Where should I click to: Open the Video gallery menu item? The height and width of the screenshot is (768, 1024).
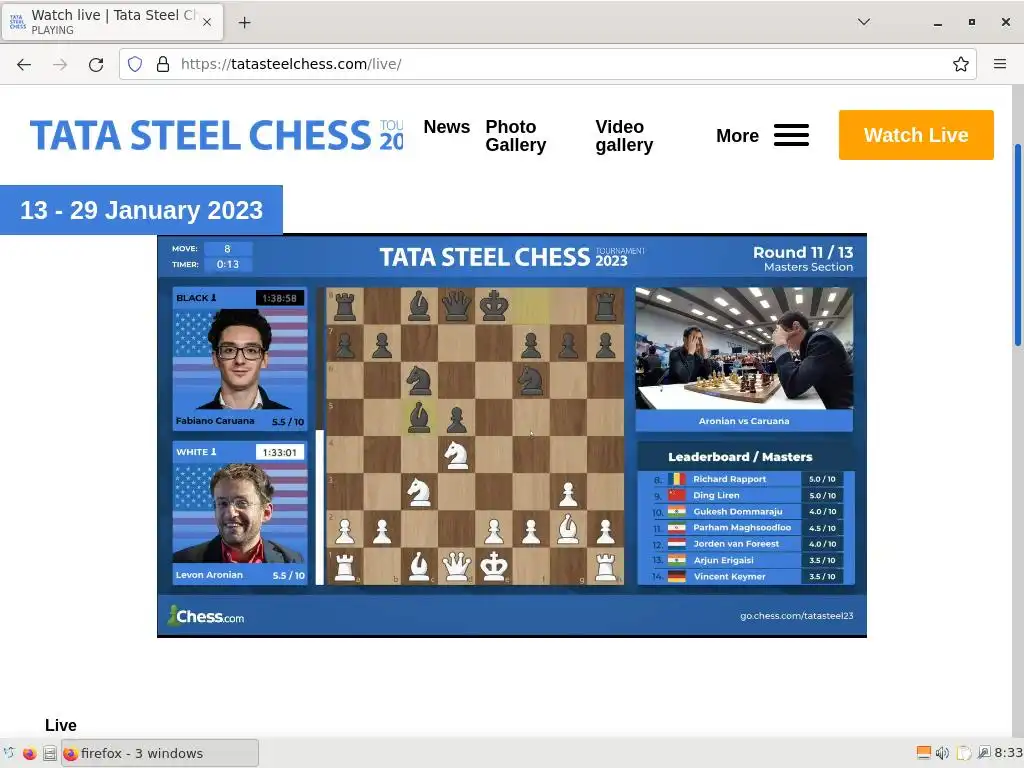(624, 136)
